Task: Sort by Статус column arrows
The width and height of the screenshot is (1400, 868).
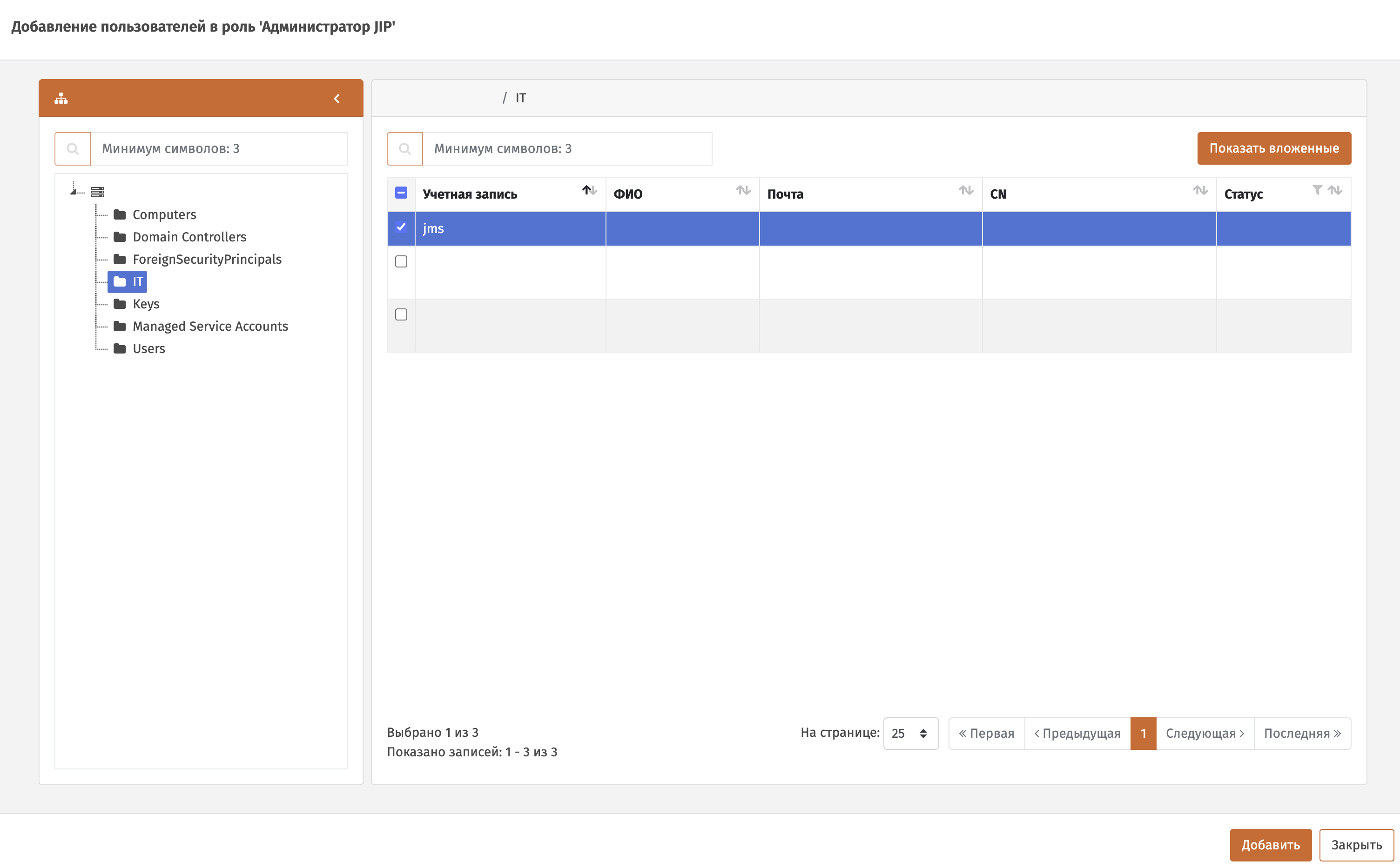Action: pos(1334,190)
